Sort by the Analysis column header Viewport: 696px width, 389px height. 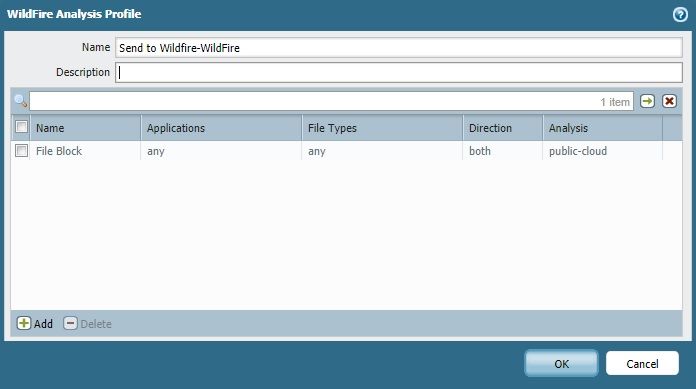click(603, 128)
